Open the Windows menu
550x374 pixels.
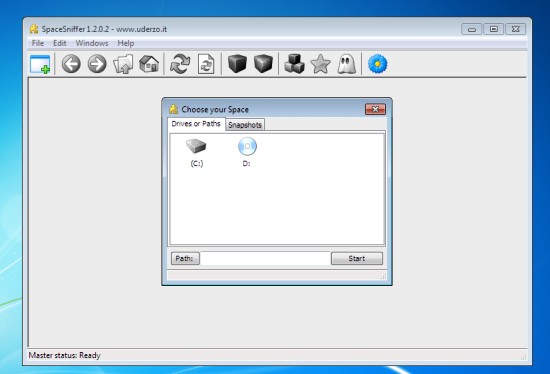pyautogui.click(x=92, y=43)
